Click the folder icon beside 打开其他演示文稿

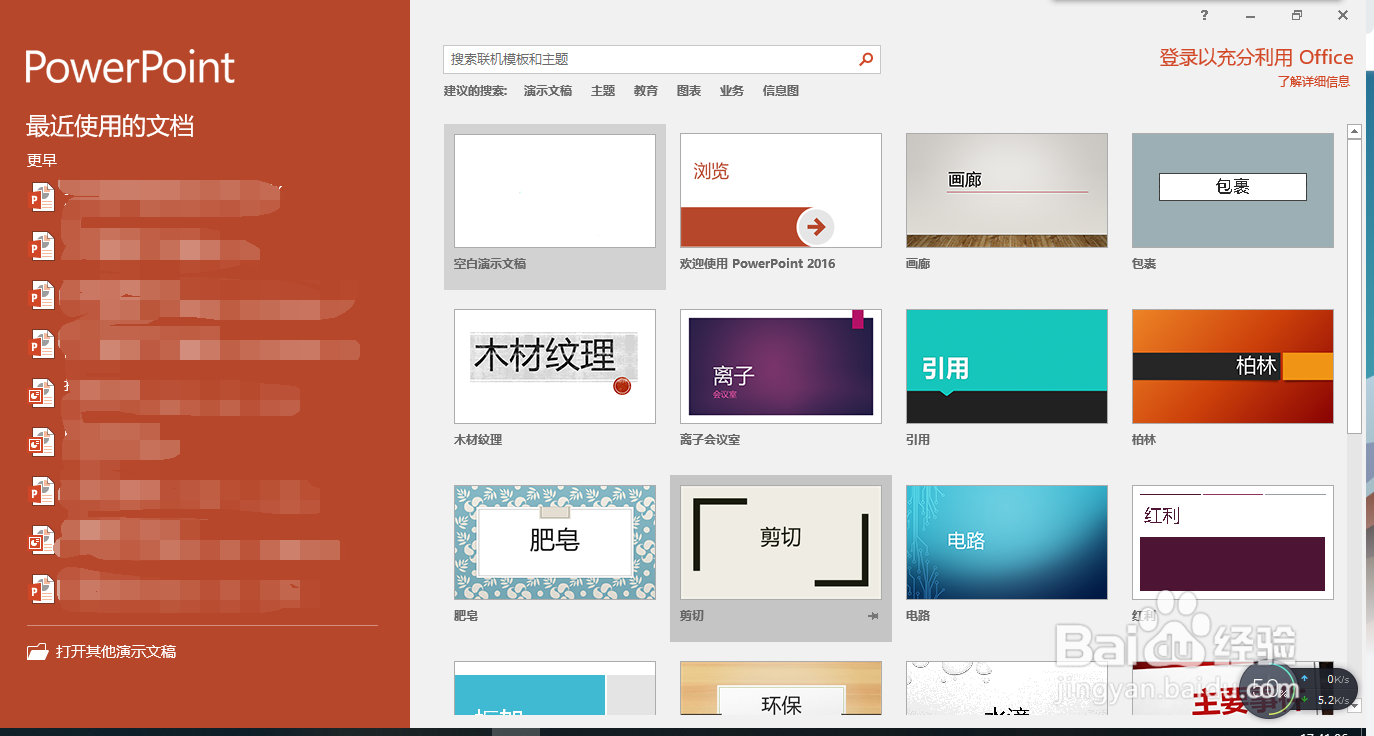point(38,652)
